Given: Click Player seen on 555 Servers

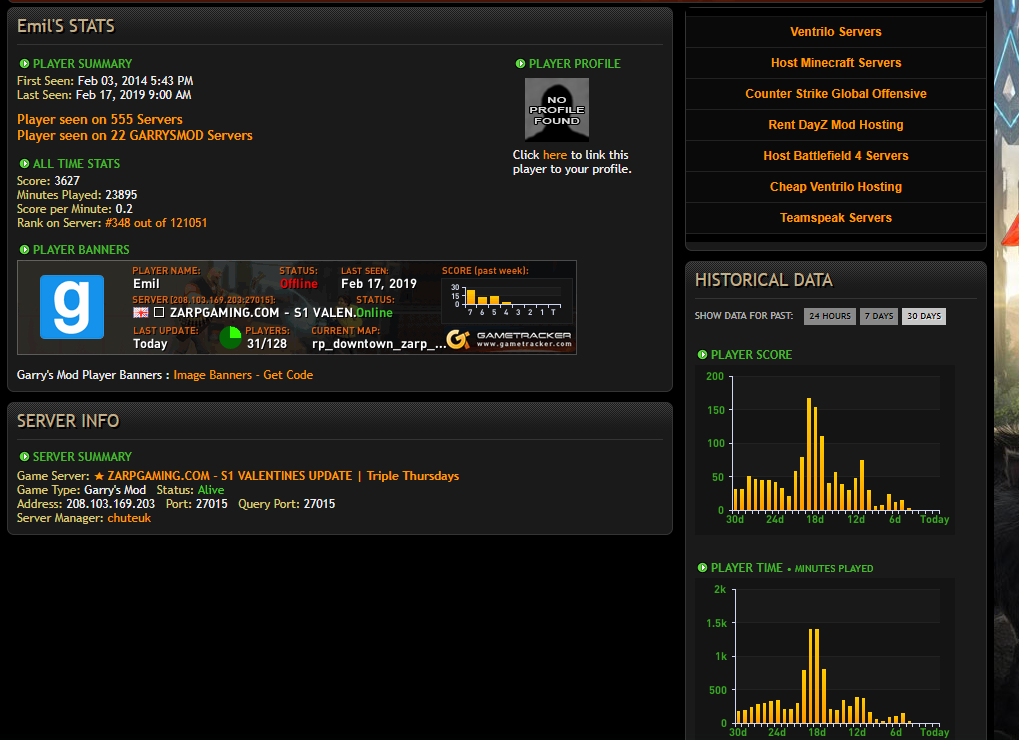Looking at the screenshot, I should [99, 120].
